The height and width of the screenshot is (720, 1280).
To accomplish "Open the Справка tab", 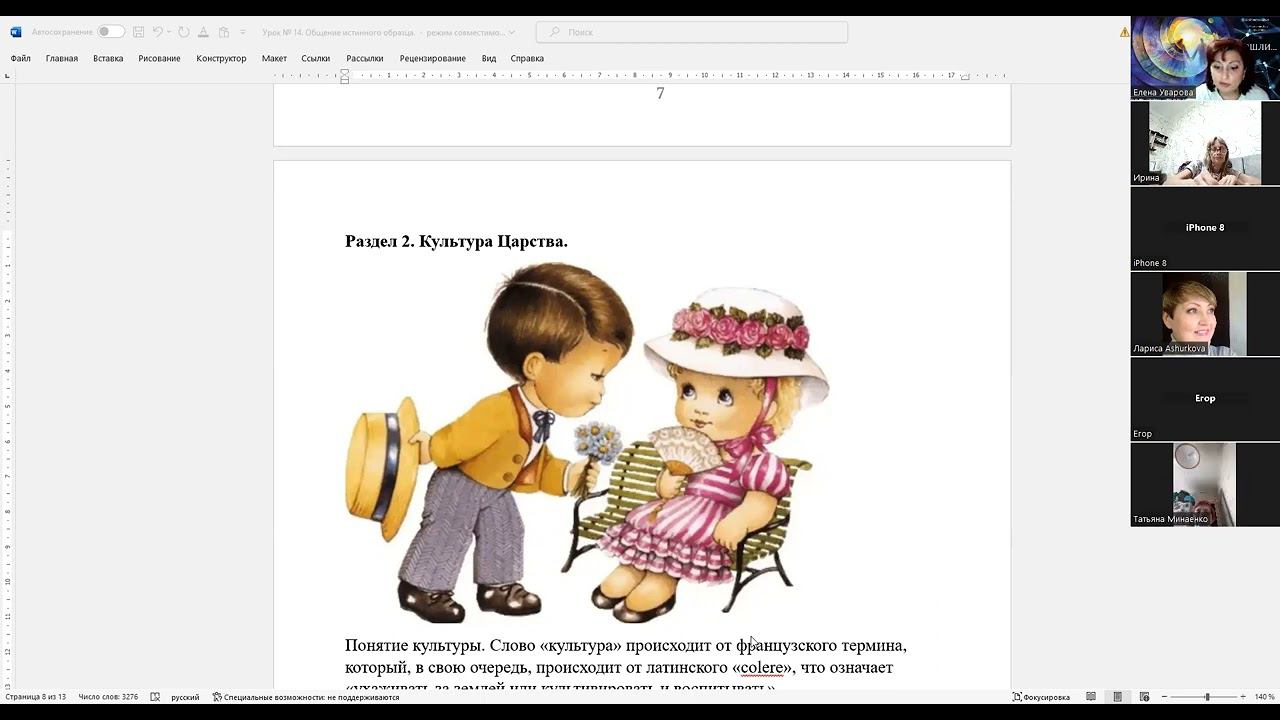I will coord(527,58).
